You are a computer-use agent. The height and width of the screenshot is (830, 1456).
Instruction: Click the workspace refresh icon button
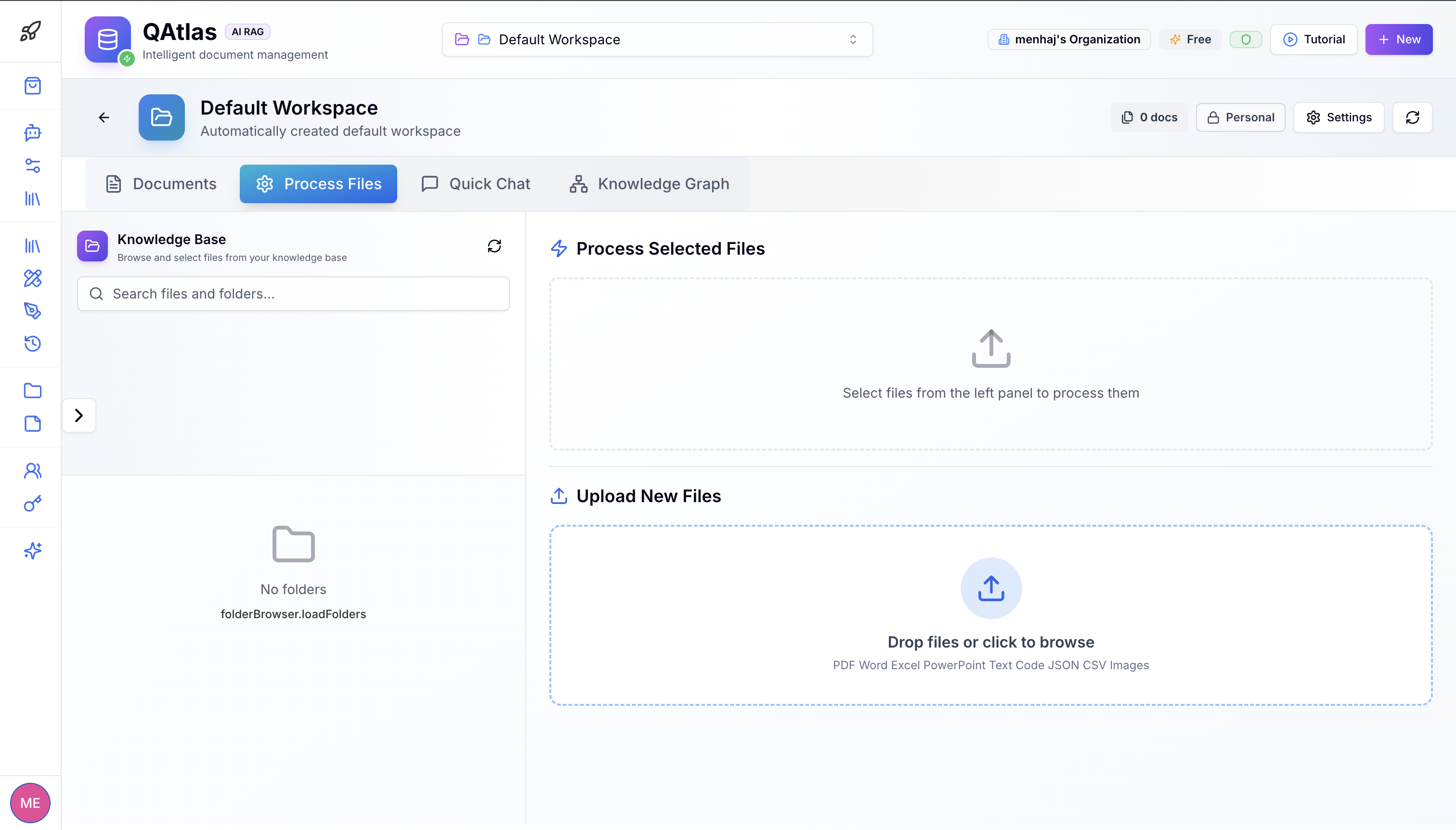(1412, 117)
